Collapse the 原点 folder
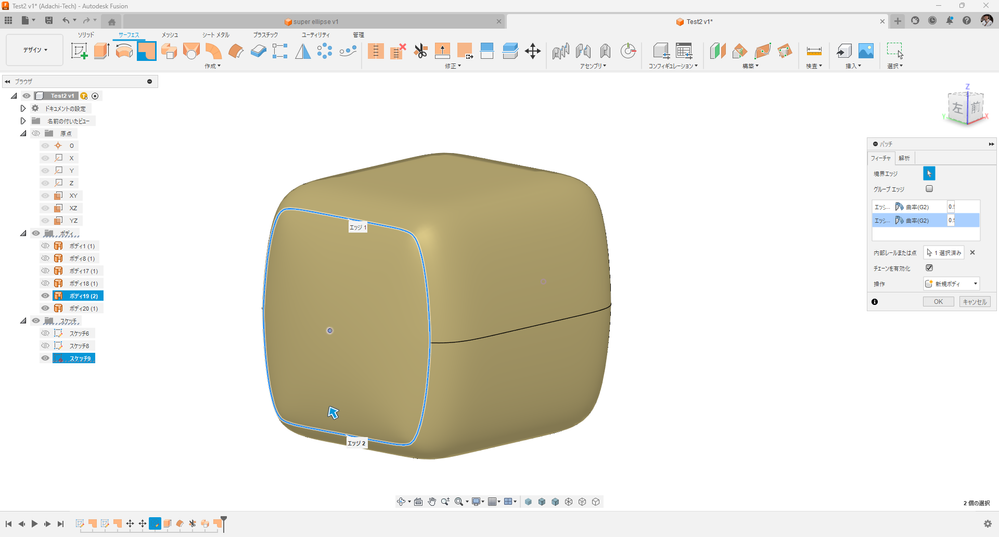The width and height of the screenshot is (999, 537). [24, 133]
